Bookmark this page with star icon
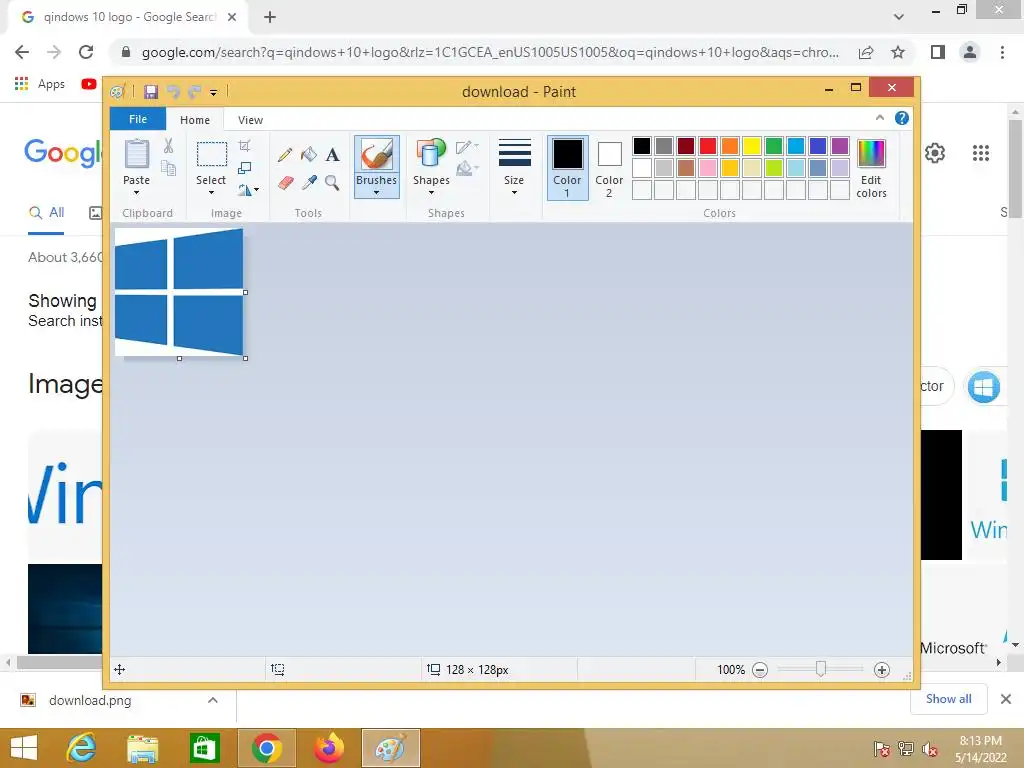This screenshot has height=768, width=1024. pos(898,52)
